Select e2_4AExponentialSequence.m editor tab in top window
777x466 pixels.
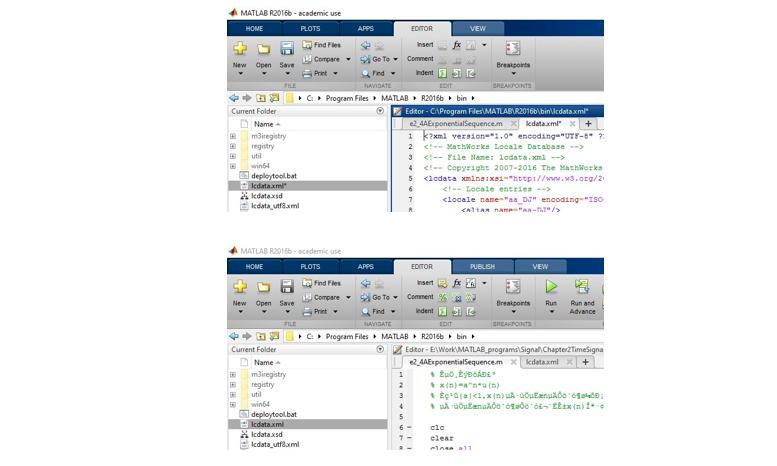tap(456, 124)
